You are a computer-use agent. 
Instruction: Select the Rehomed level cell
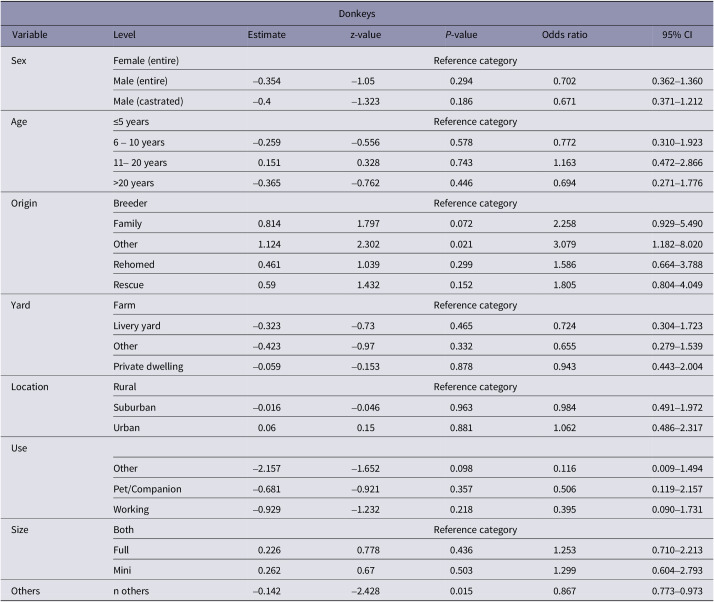pyautogui.click(x=134, y=265)
